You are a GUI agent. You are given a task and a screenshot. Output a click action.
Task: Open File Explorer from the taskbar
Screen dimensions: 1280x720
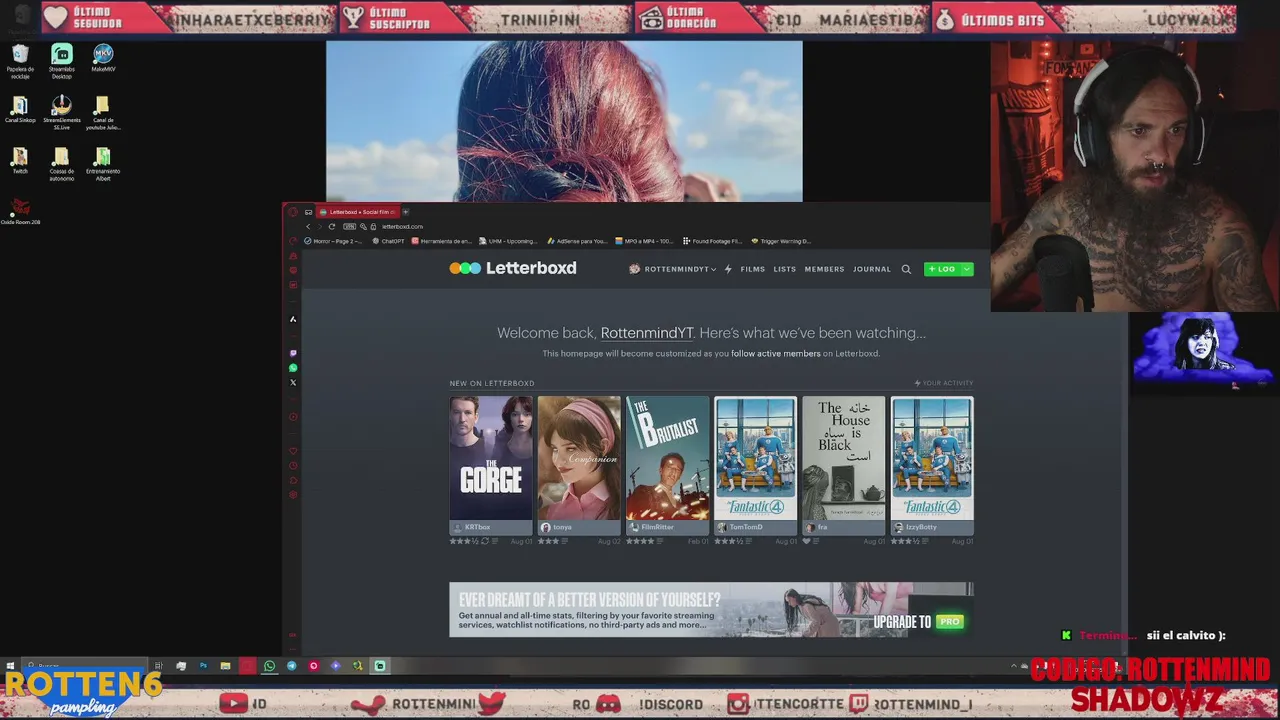[x=225, y=666]
